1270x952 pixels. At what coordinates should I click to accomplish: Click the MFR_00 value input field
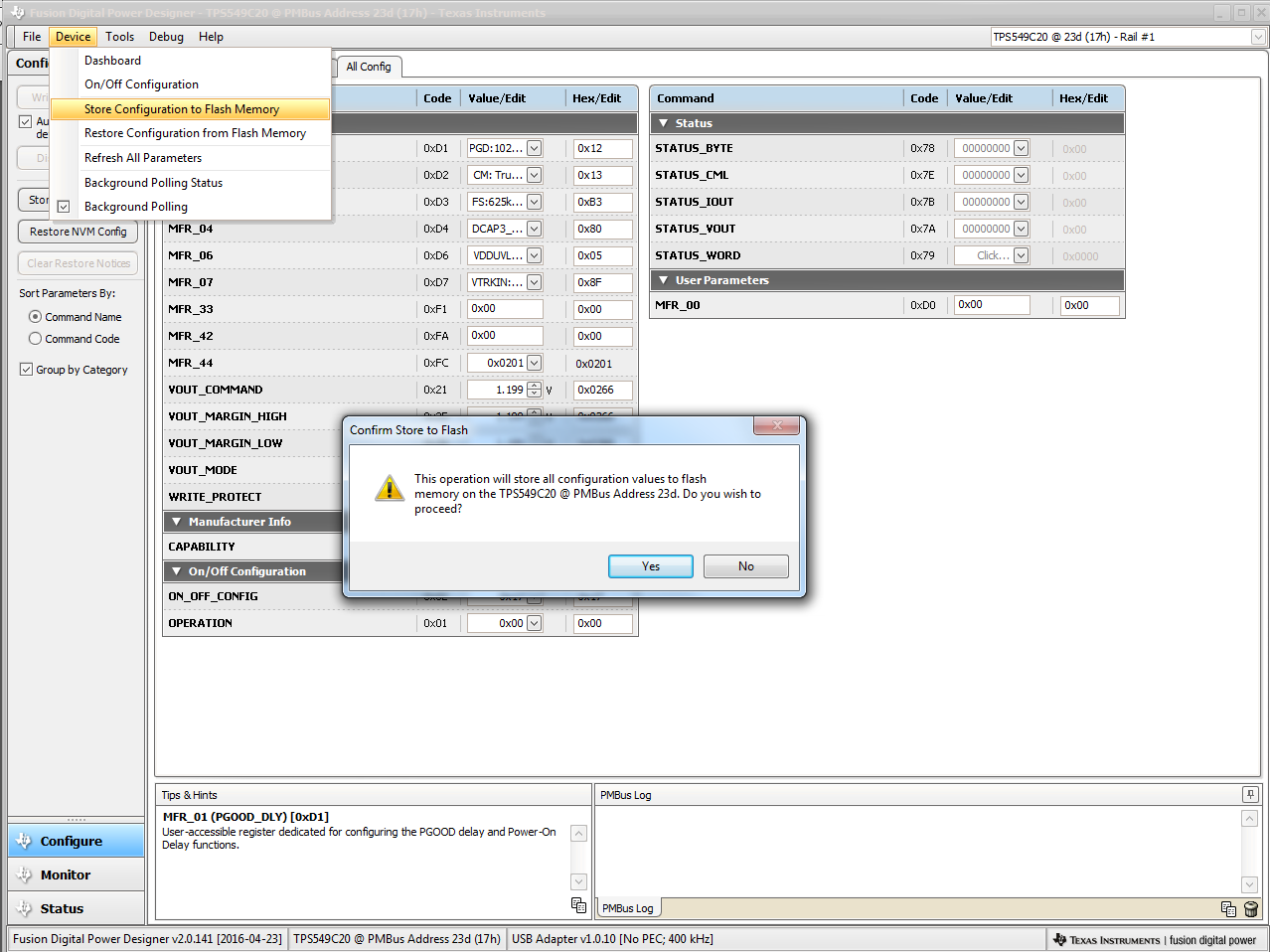991,305
